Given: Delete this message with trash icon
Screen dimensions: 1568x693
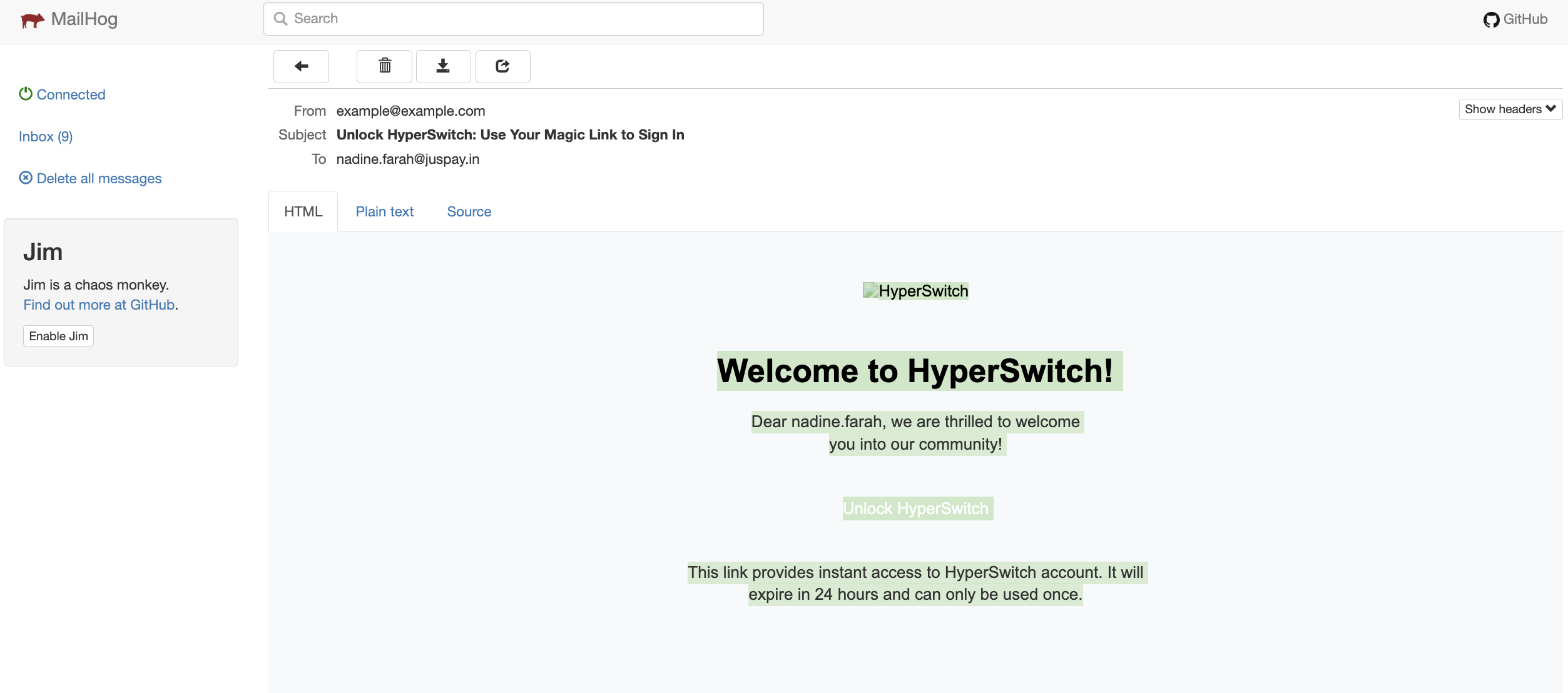Looking at the screenshot, I should [x=384, y=66].
